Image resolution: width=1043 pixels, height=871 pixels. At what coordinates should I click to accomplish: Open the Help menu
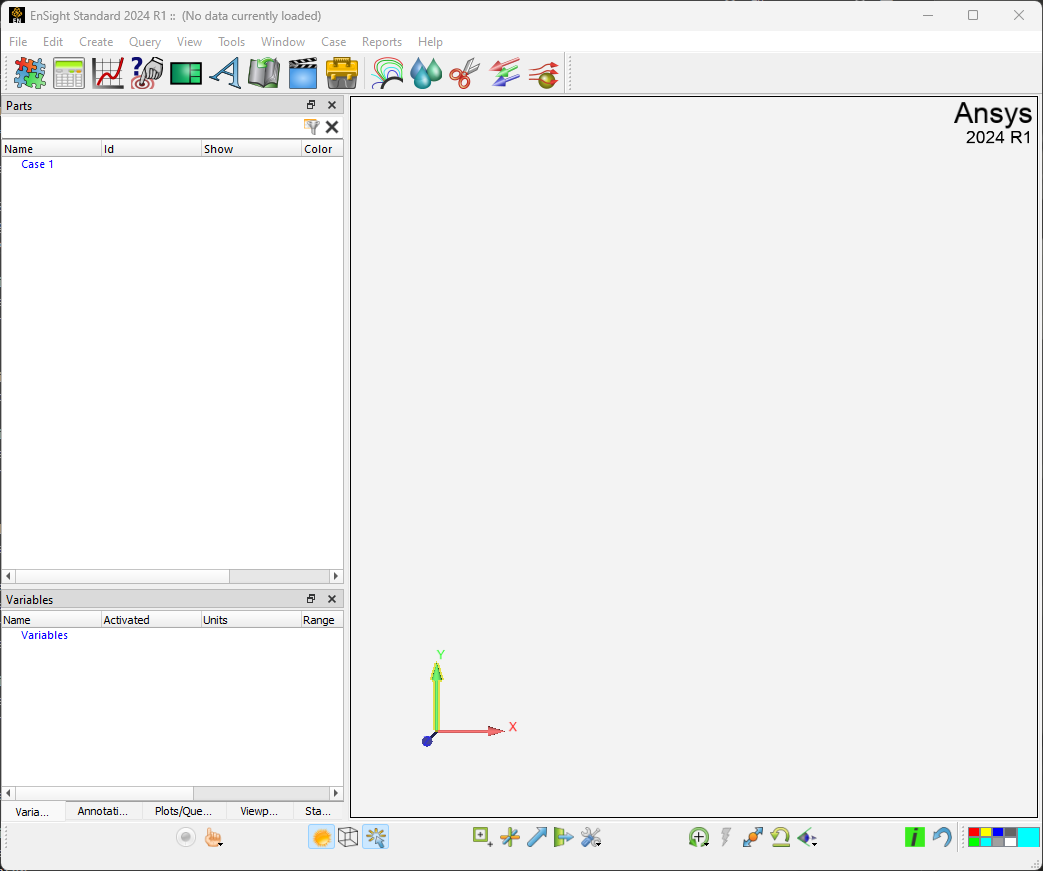point(430,41)
